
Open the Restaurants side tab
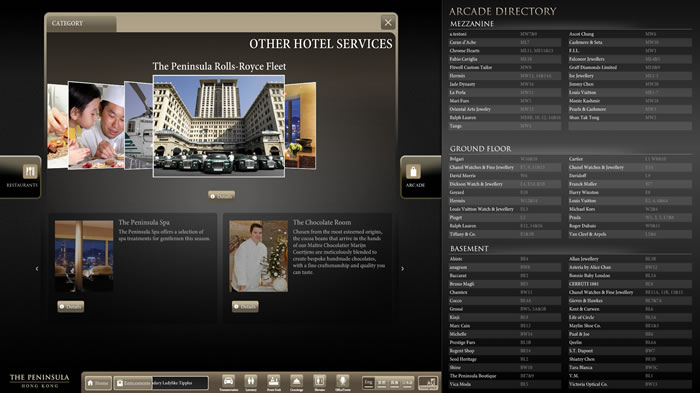(21, 176)
